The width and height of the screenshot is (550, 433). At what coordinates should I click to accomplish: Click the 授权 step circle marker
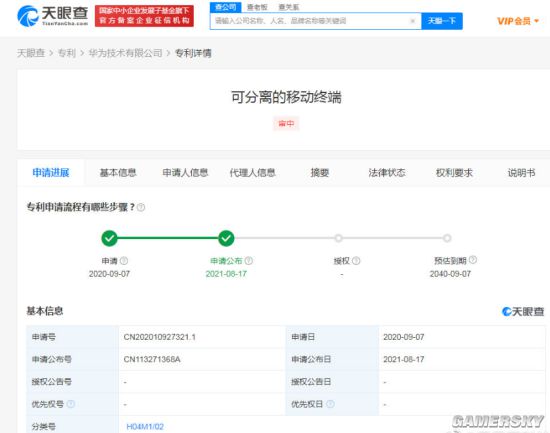point(338,238)
